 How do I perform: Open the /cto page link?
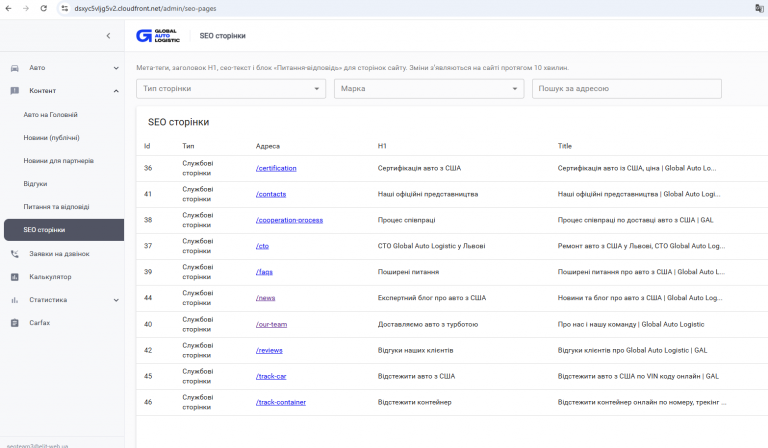262,246
